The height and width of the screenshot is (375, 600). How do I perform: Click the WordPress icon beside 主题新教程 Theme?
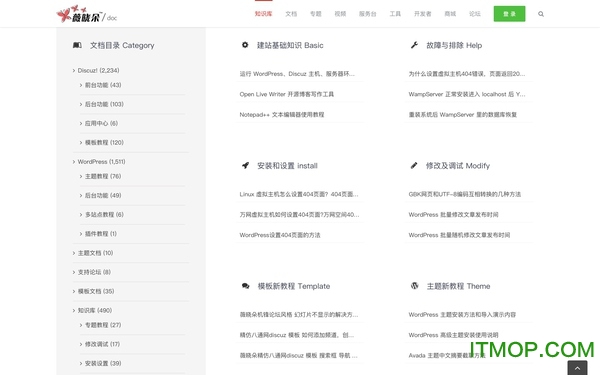pyautogui.click(x=414, y=285)
